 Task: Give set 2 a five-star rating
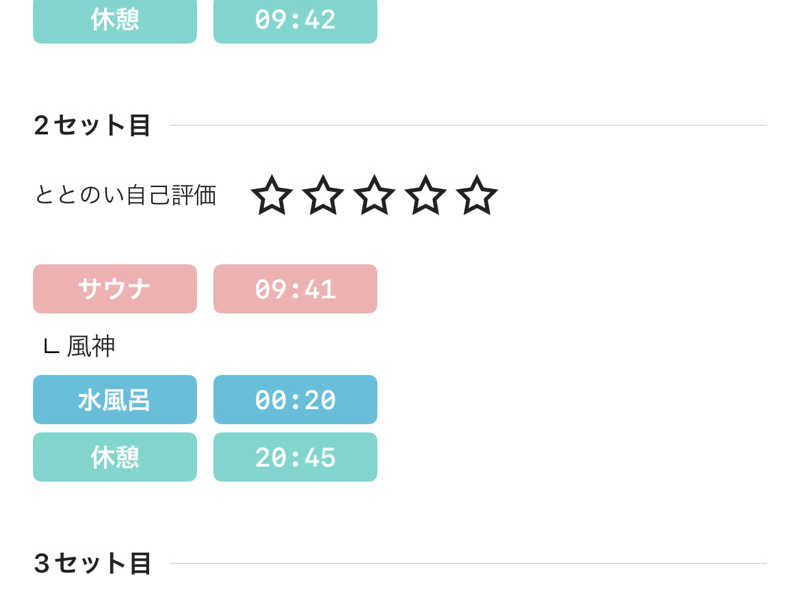477,196
